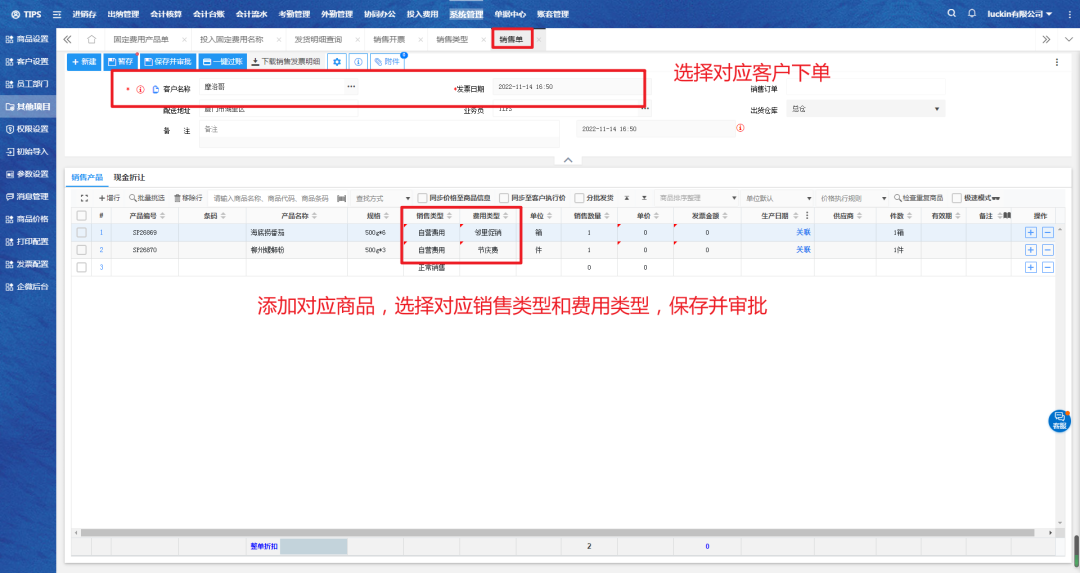Screen dimensions: 1080x573
Task: Click the minus icon in row 2
Action: [1047, 249]
